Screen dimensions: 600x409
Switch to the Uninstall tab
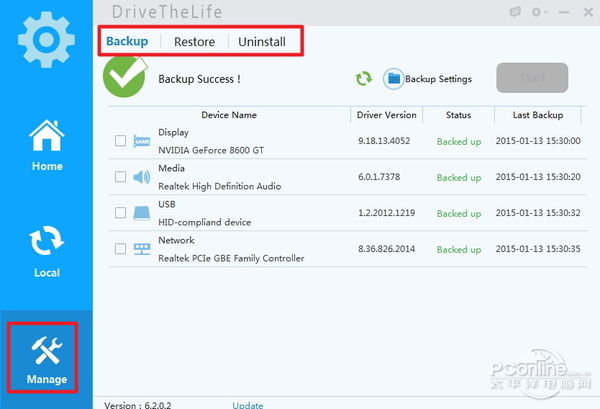(x=262, y=42)
